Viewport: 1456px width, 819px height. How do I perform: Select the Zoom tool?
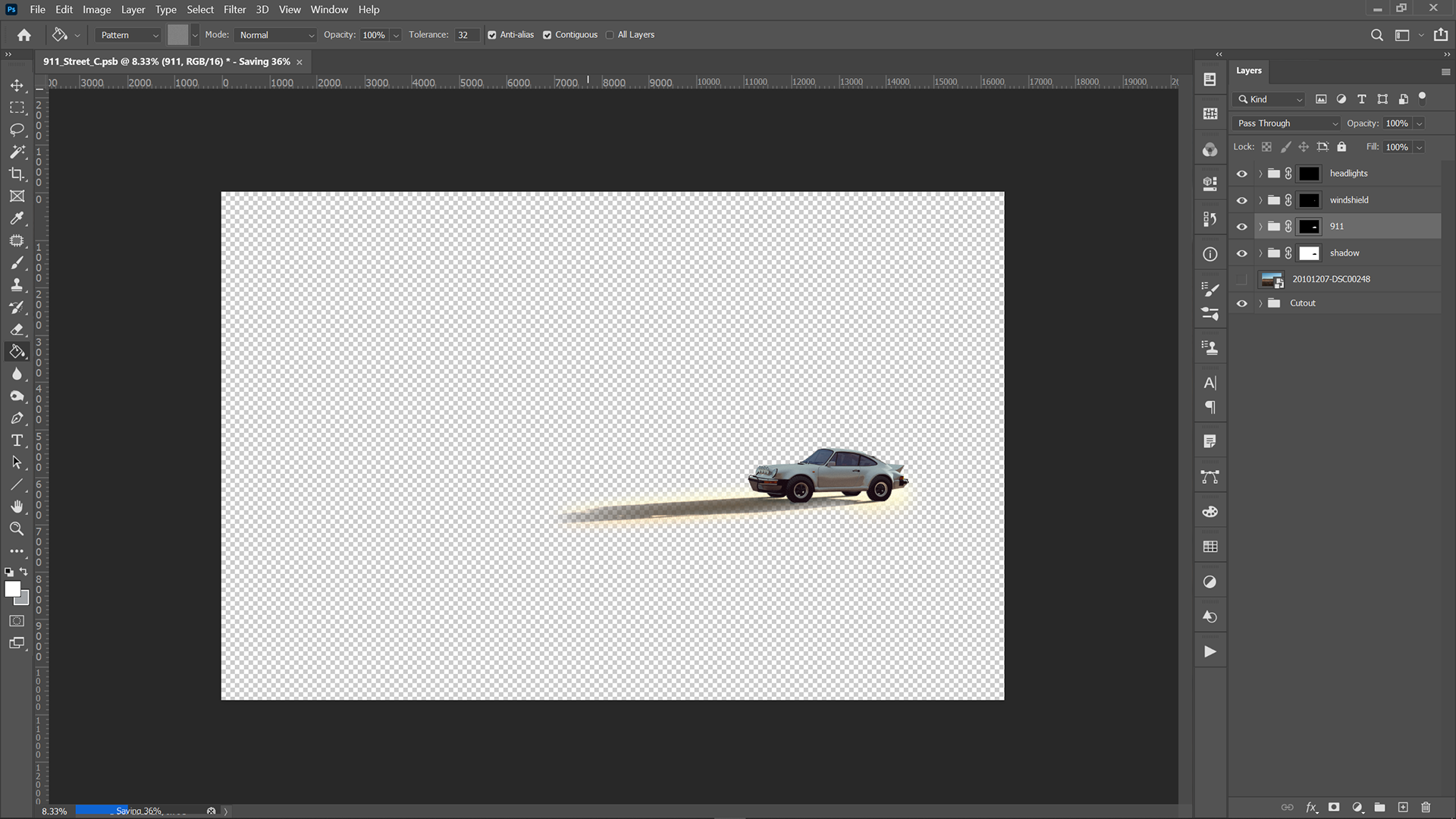pyautogui.click(x=17, y=529)
